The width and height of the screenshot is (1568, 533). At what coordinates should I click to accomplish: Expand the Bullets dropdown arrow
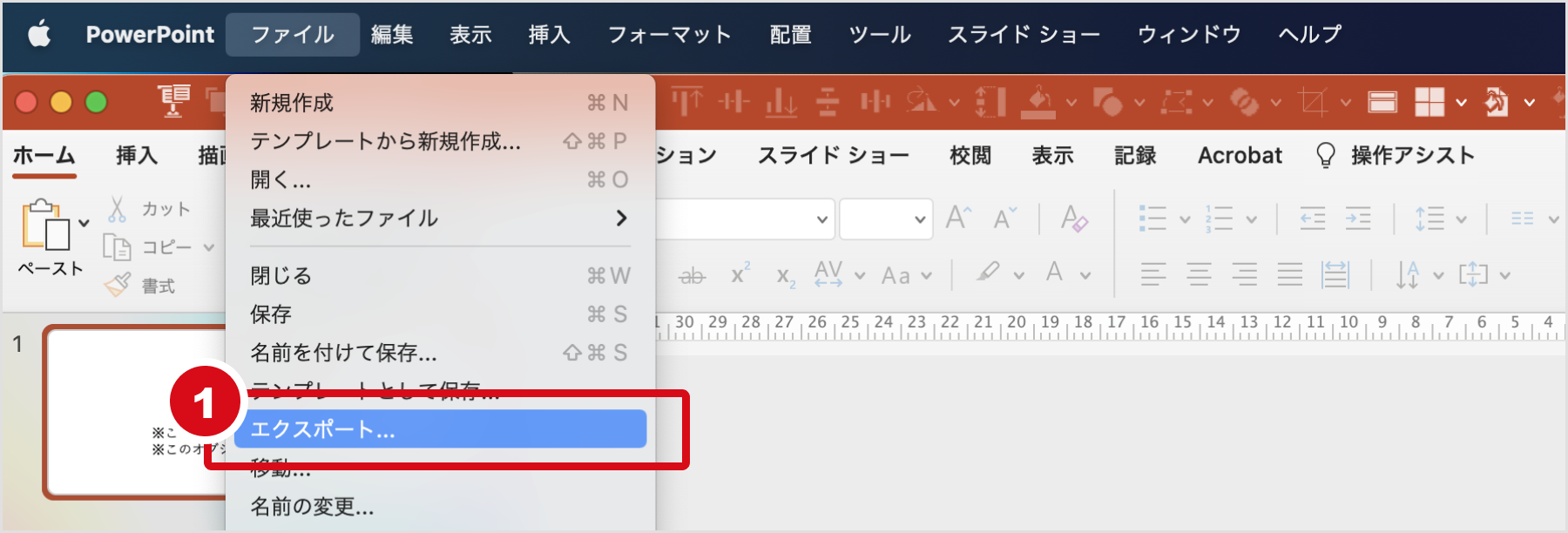point(1185,219)
